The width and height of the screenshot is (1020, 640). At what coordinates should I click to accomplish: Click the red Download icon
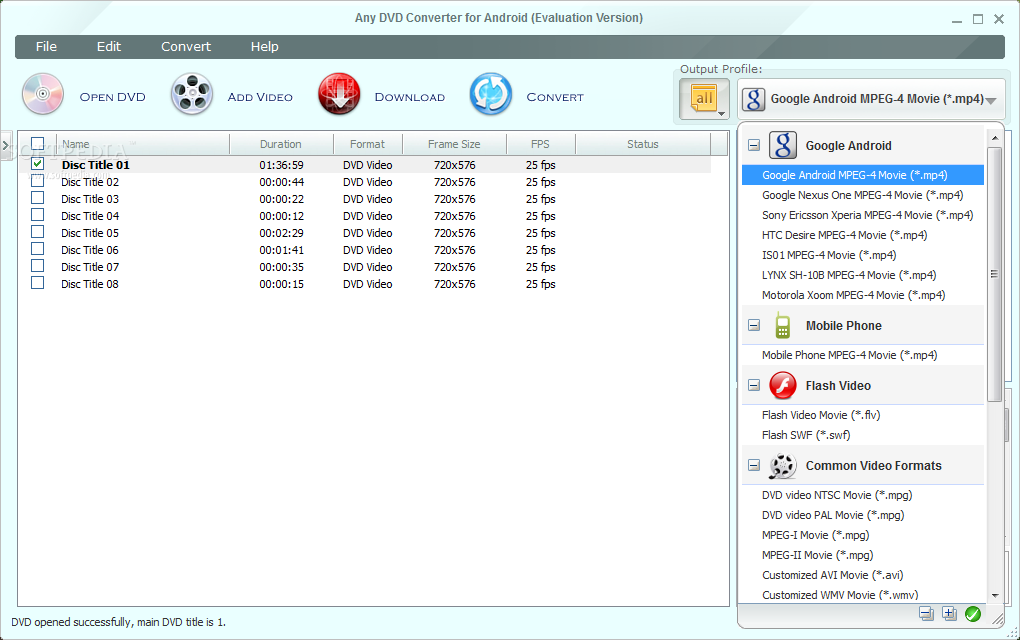pyautogui.click(x=339, y=94)
